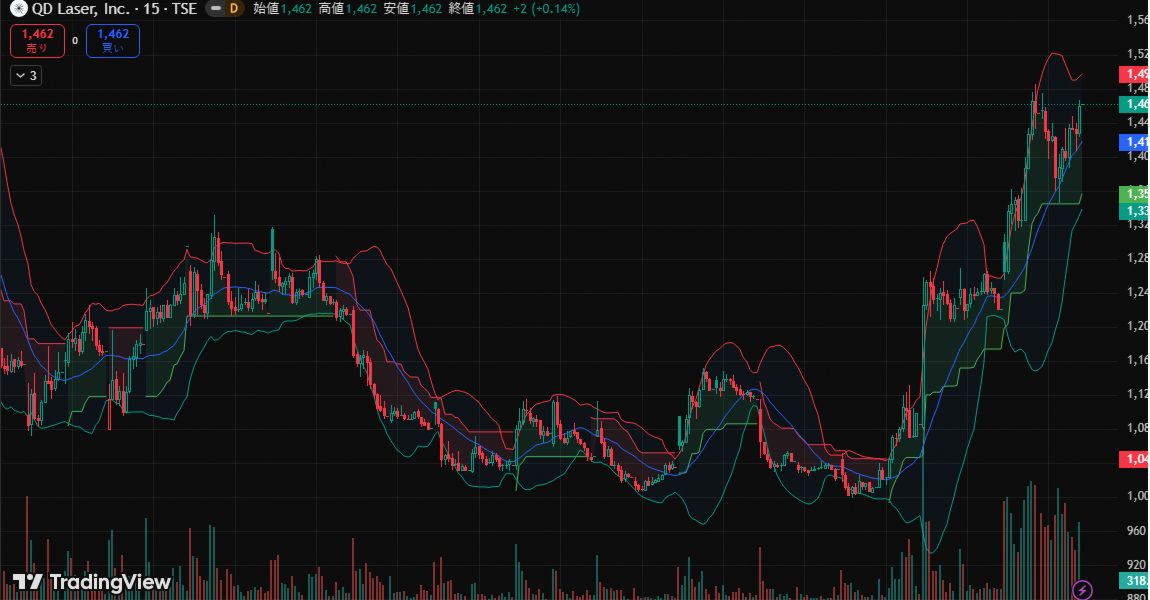Viewport: 1150px width, 600px height.
Task: Click the red 1,04 axis label
Action: point(1135,459)
